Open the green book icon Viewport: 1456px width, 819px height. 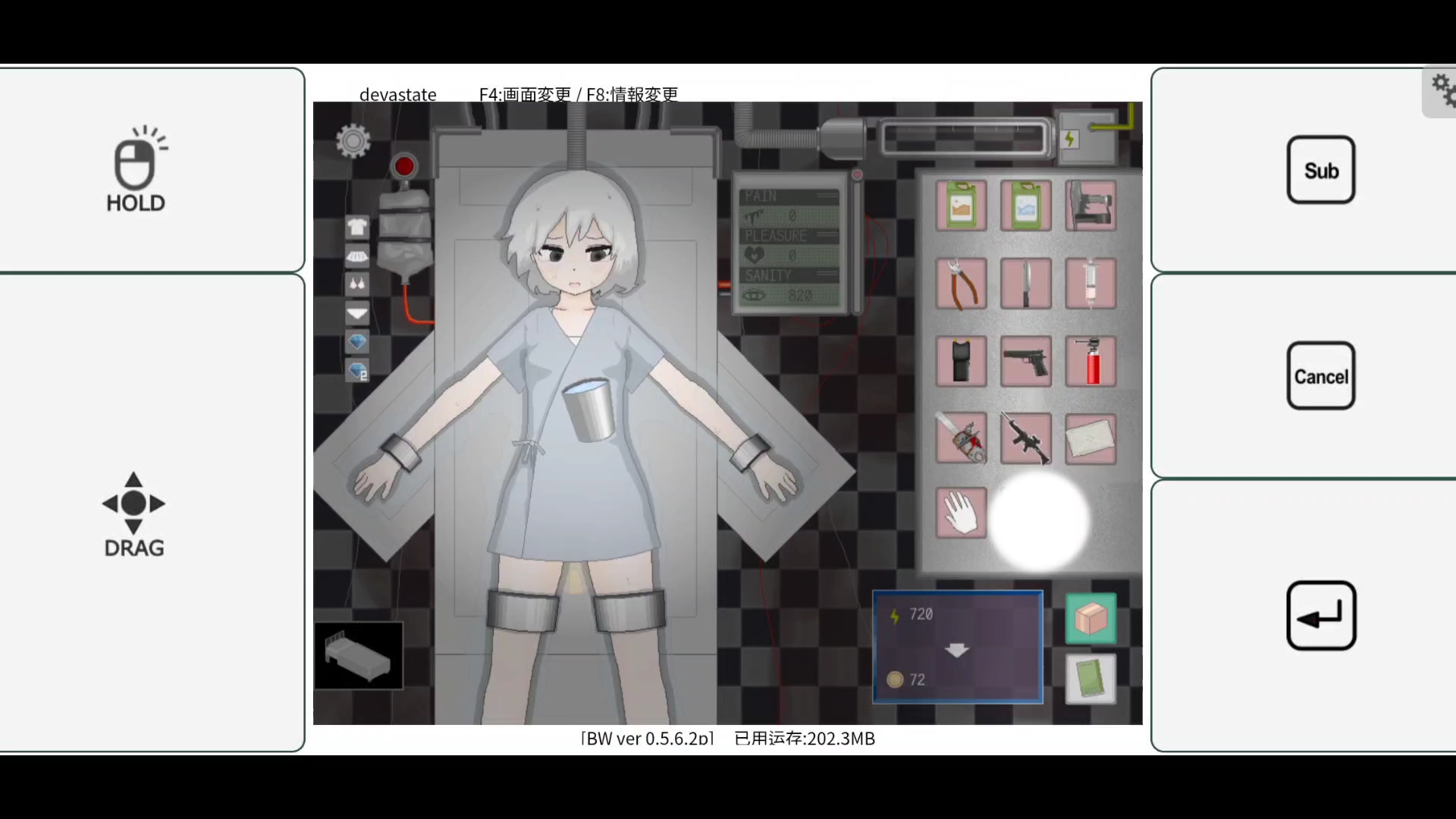1090,678
